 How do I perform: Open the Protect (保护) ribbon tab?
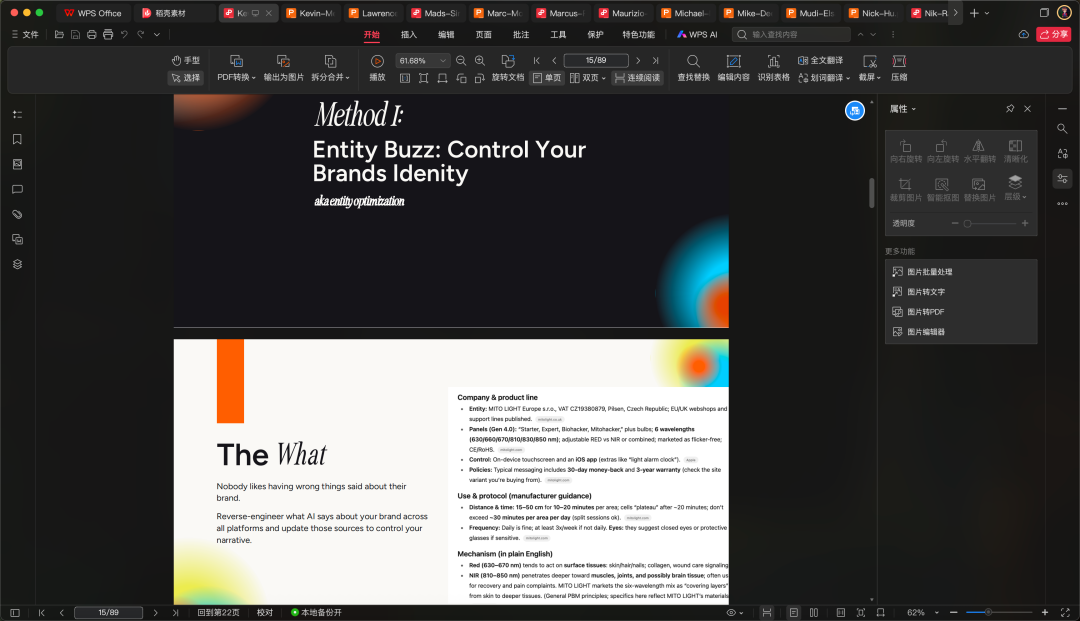[595, 34]
